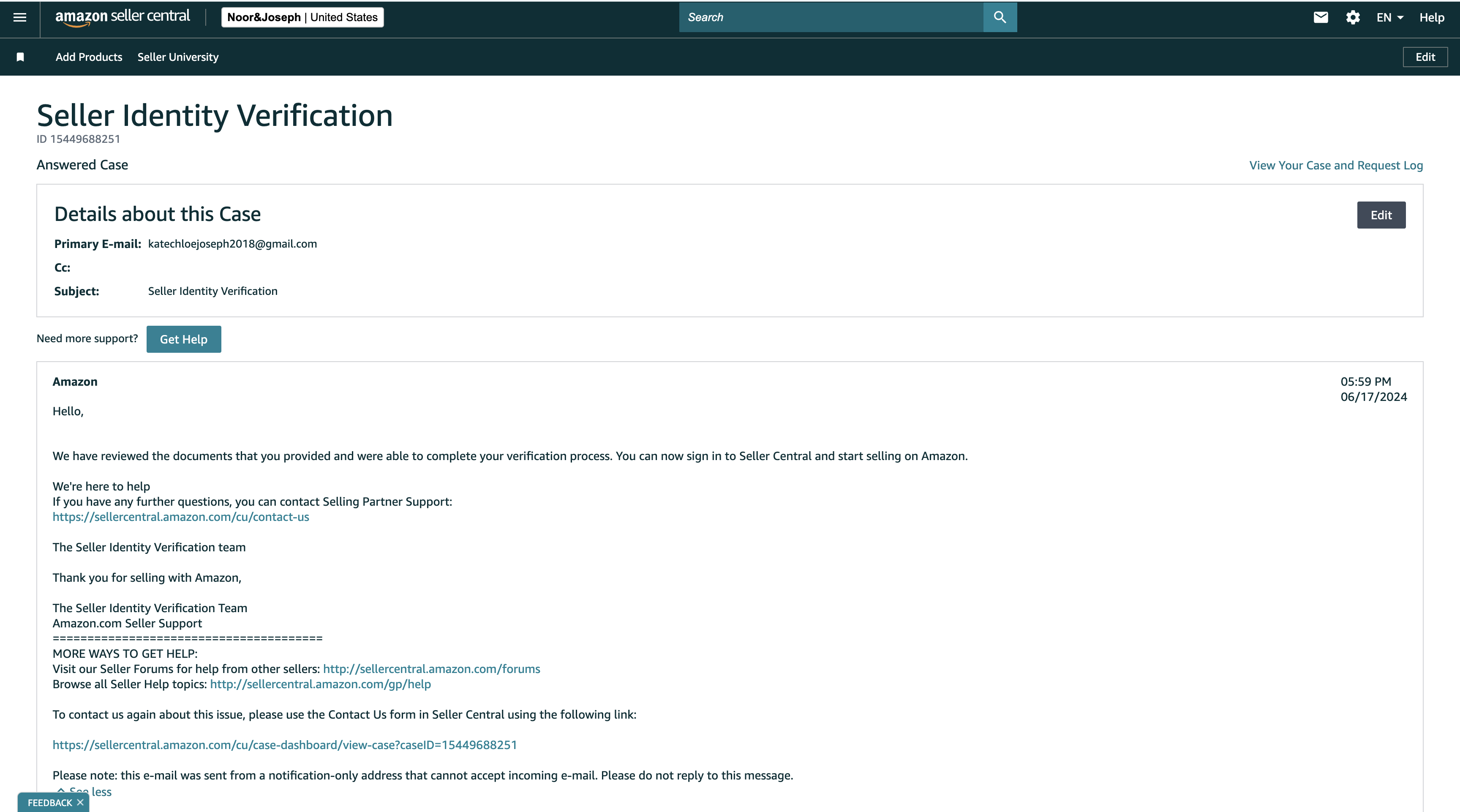
Task: Open the view-case caseID link
Action: (284, 744)
